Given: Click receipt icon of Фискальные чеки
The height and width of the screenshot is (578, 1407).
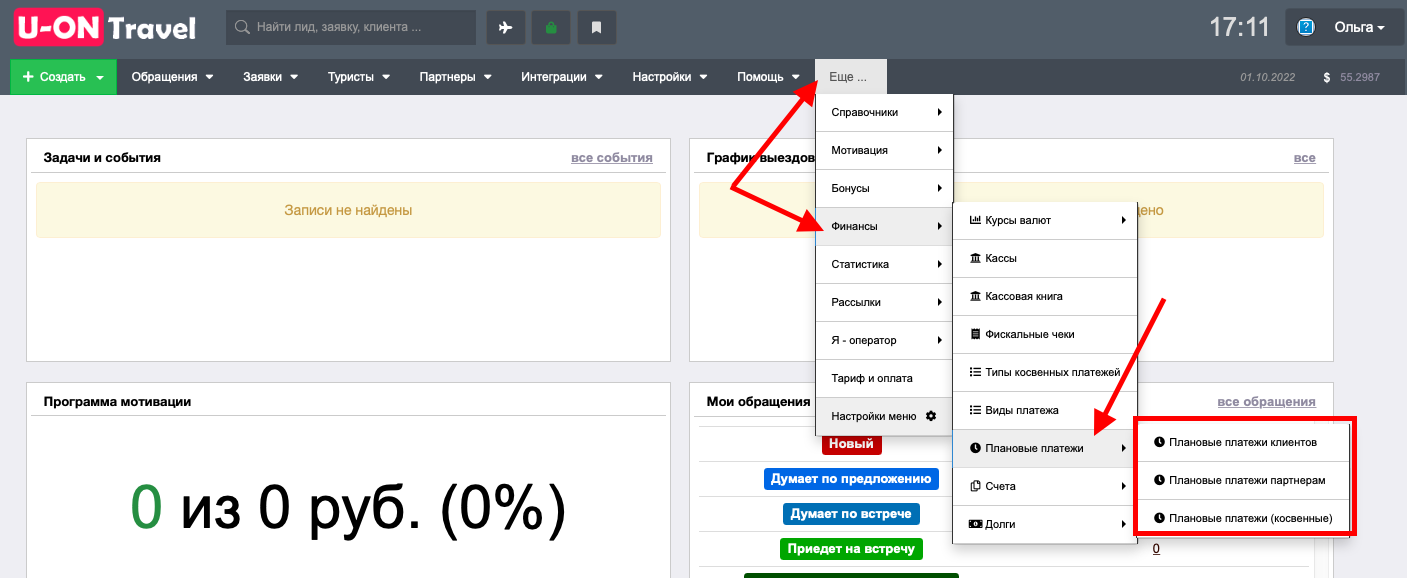Looking at the screenshot, I should pyautogui.click(x=976, y=334).
